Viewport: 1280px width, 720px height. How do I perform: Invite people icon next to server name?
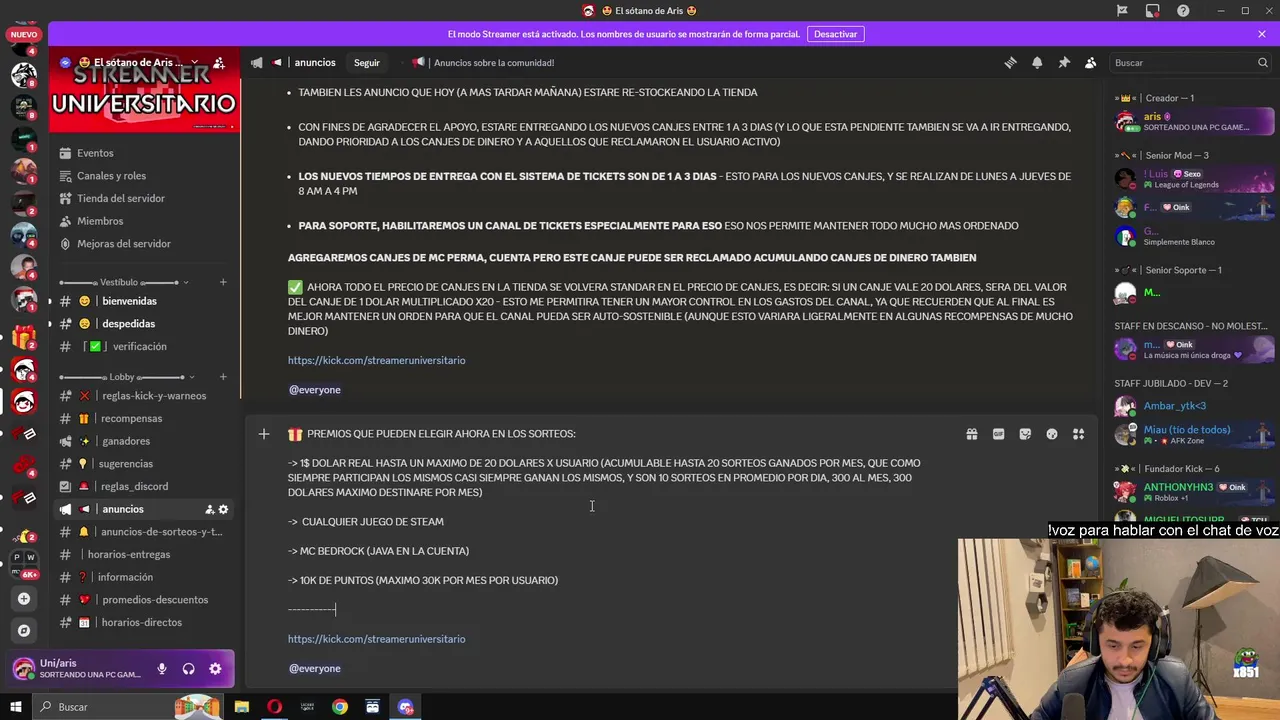(219, 62)
